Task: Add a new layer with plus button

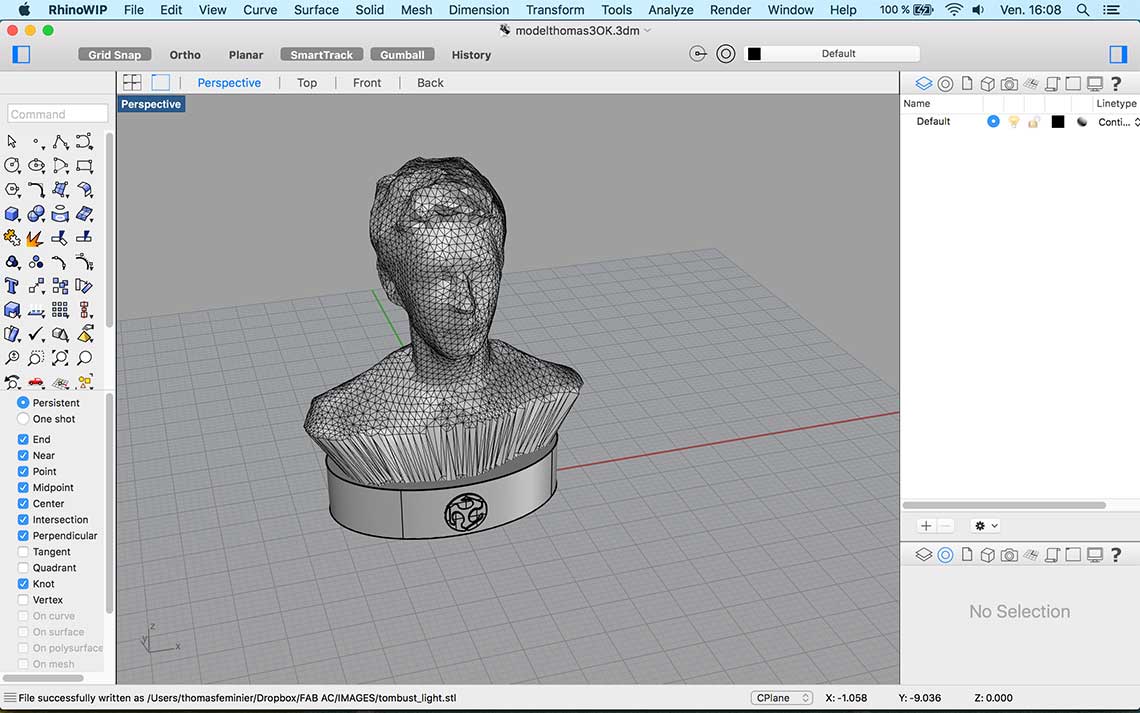Action: [x=926, y=525]
